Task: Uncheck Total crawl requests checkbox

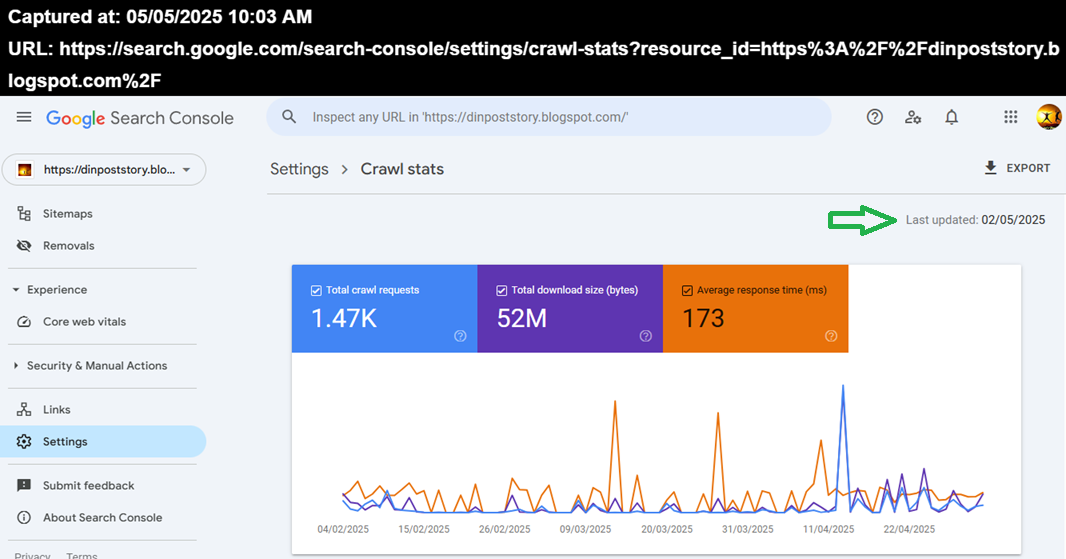Action: tap(316, 290)
